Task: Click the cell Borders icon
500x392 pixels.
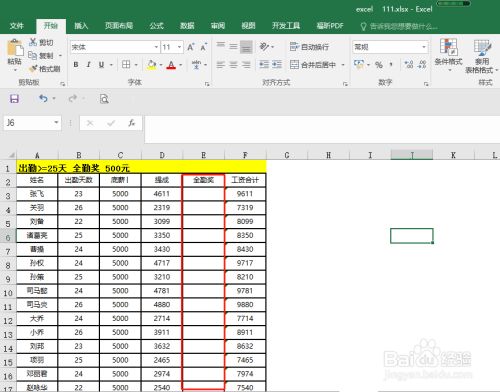Action: pyautogui.click(x=126, y=64)
